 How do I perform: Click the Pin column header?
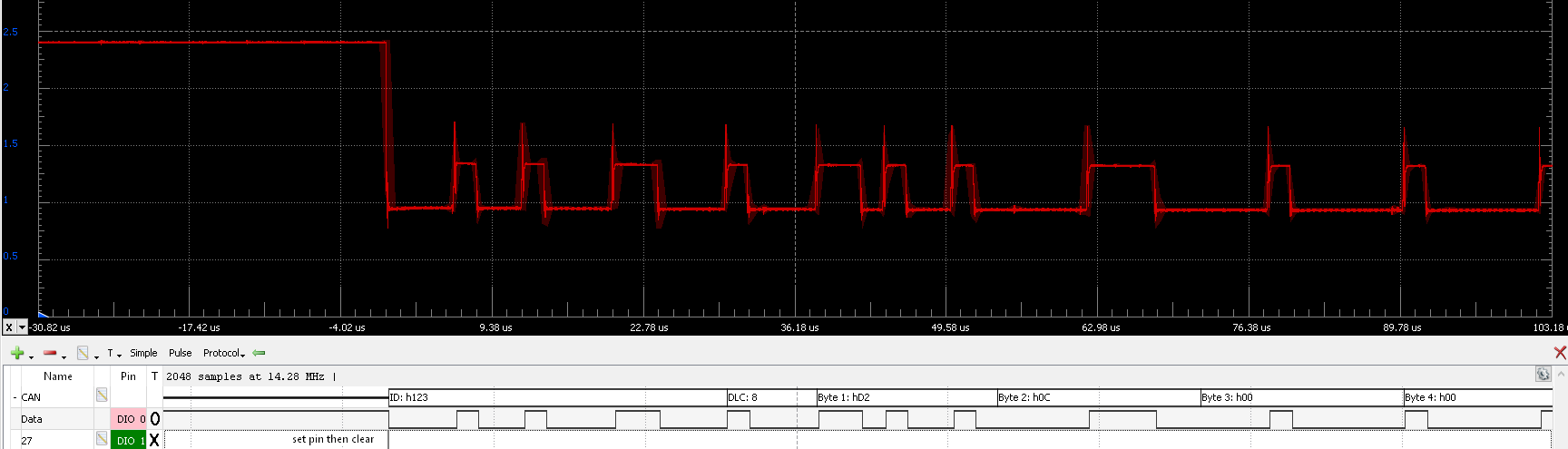(128, 376)
